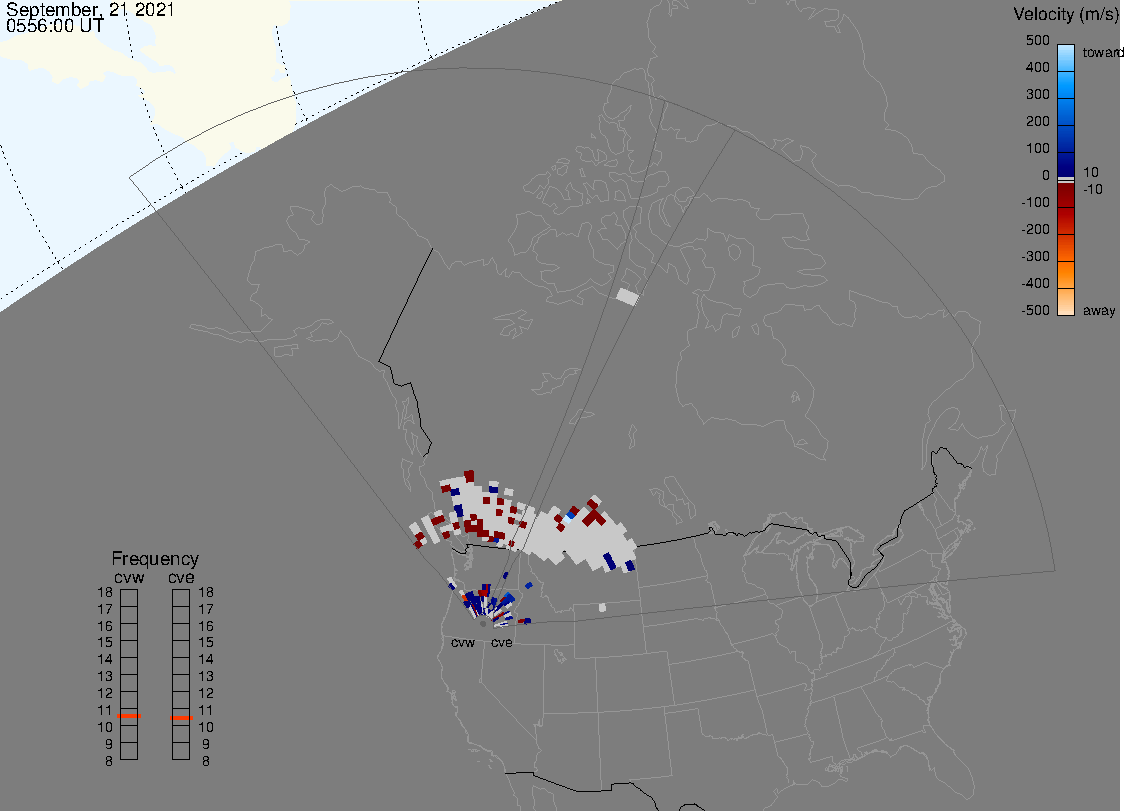This screenshot has height=811, width=1124.
Task: Click the cve radar station label on map
Action: 501,643
